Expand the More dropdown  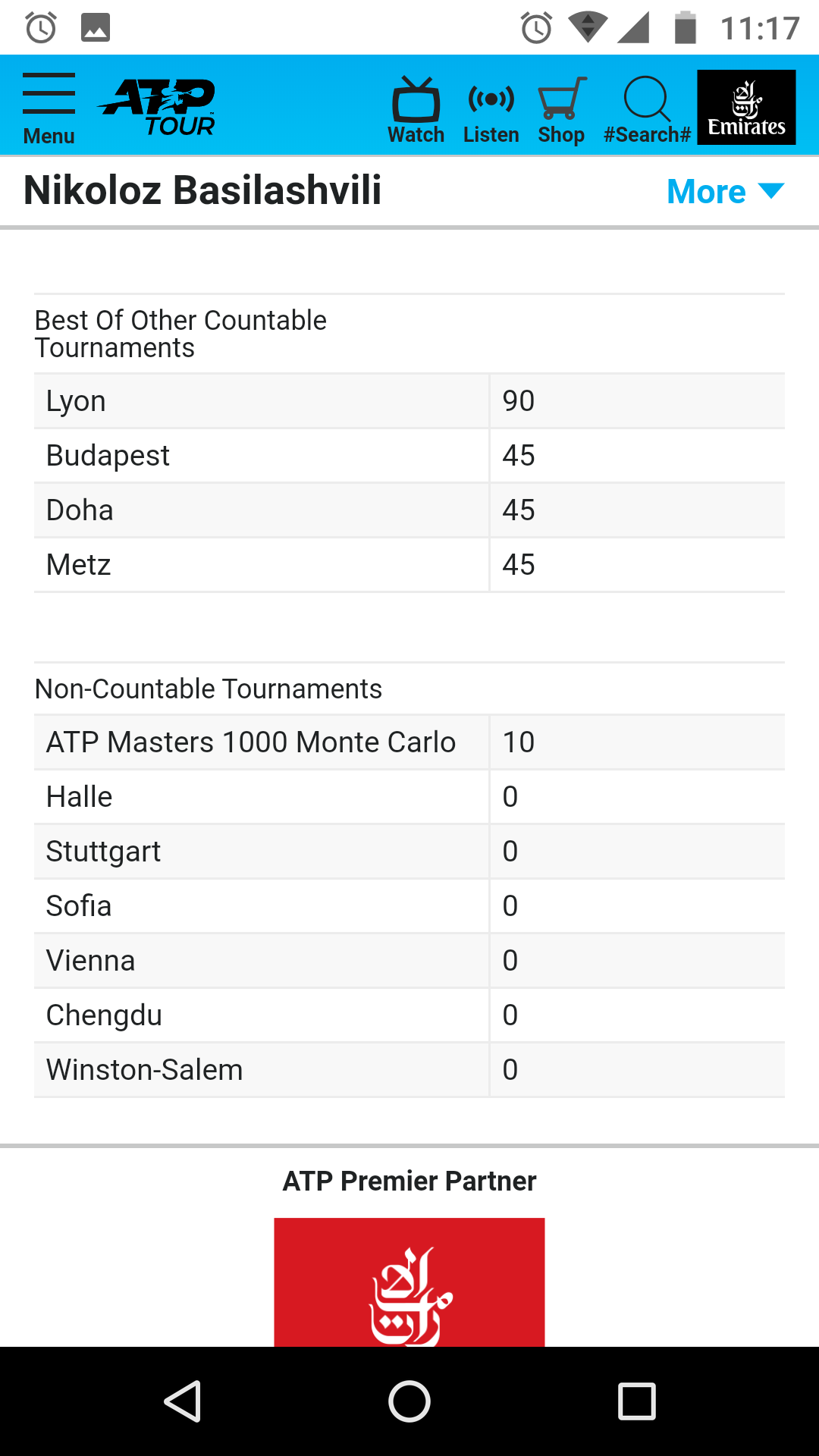[725, 191]
